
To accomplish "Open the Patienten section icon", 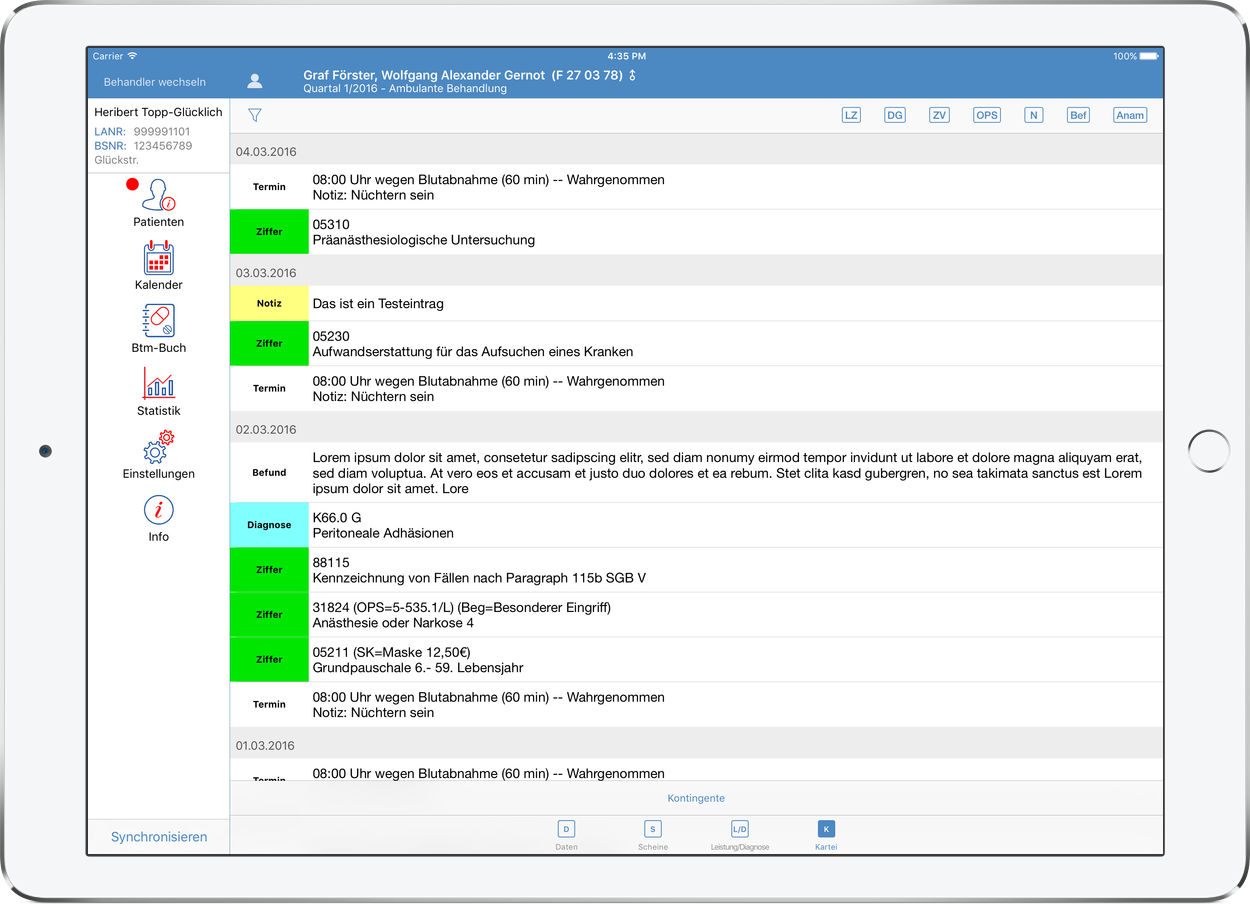I will click(159, 194).
